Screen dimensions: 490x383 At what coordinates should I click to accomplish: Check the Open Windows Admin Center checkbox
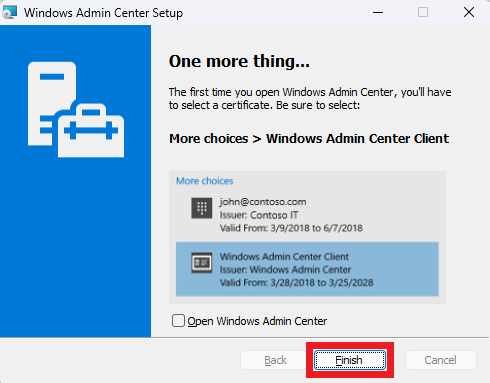(178, 321)
